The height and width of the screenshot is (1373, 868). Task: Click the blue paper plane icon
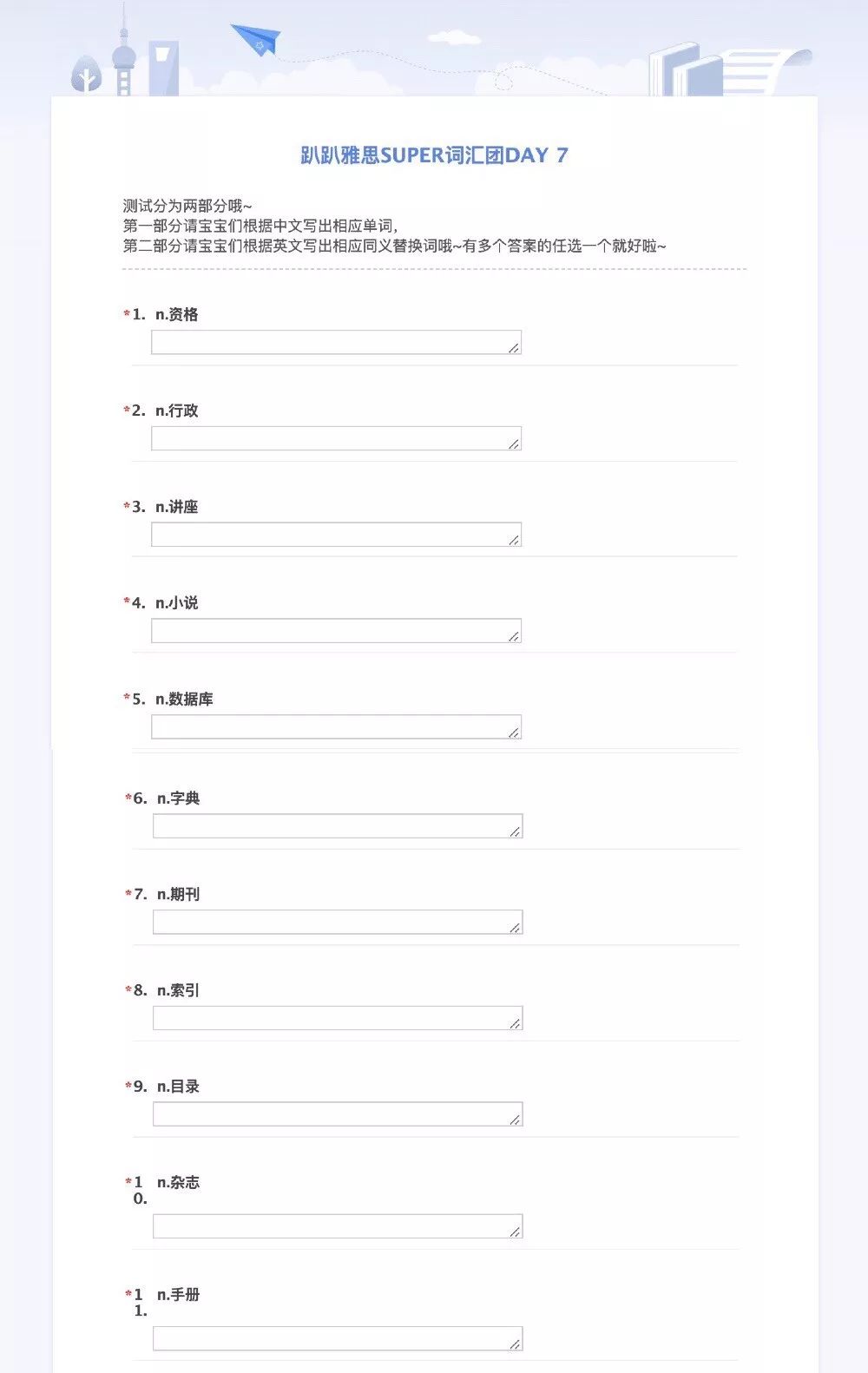[x=256, y=39]
